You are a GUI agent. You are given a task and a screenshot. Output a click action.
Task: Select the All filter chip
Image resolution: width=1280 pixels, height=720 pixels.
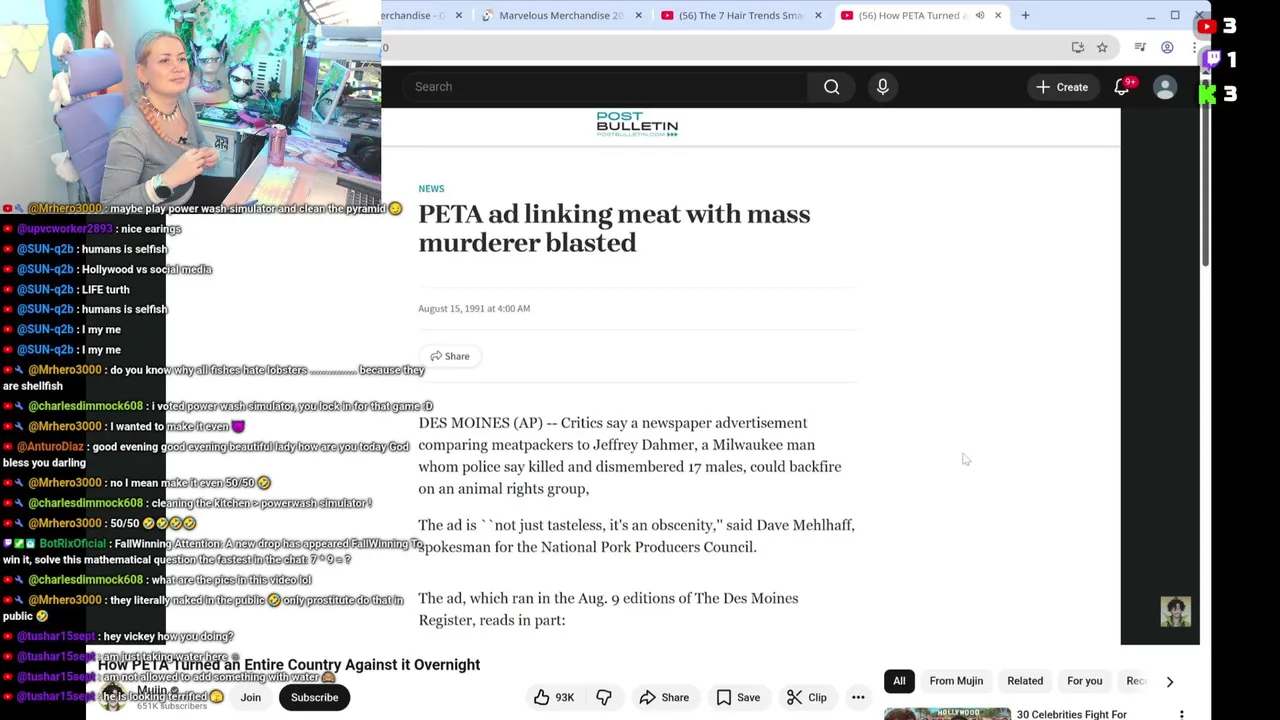coord(899,681)
